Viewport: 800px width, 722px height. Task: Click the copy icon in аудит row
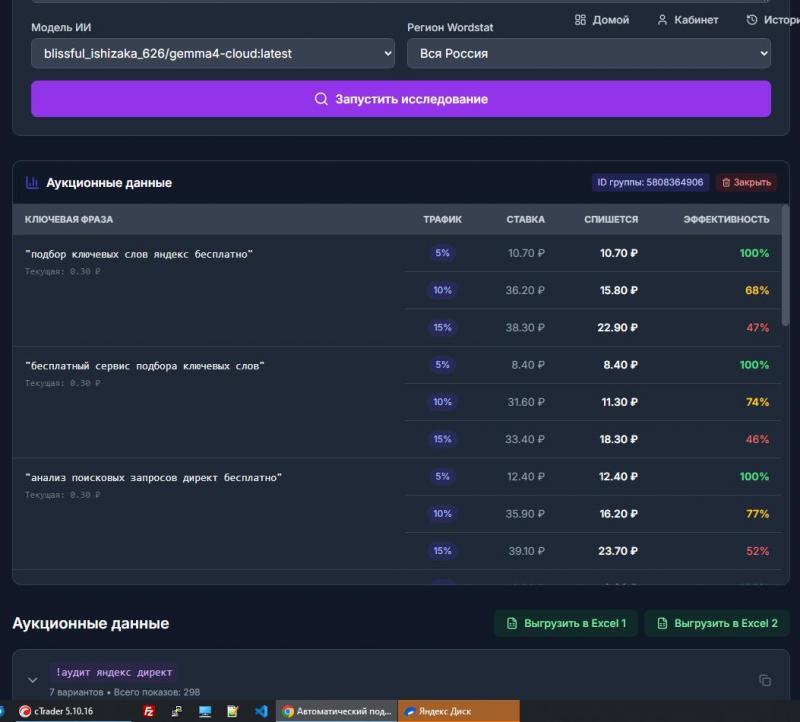(764, 680)
